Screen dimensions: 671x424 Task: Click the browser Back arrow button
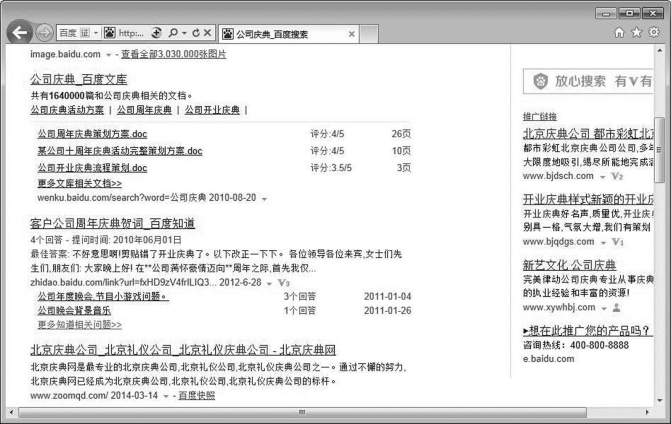click(20, 33)
